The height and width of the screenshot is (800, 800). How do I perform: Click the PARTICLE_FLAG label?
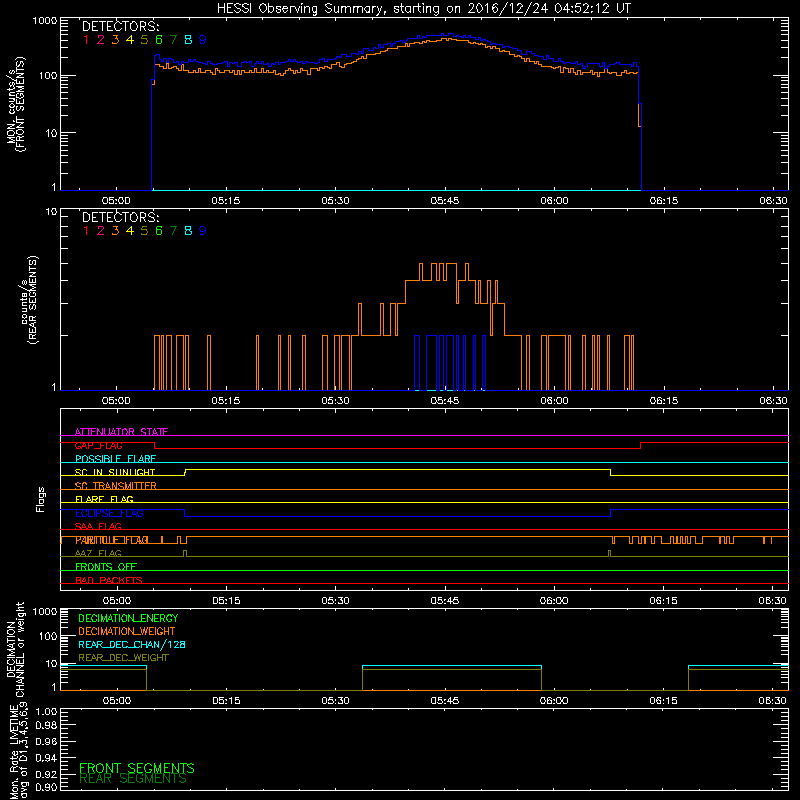coord(112,540)
